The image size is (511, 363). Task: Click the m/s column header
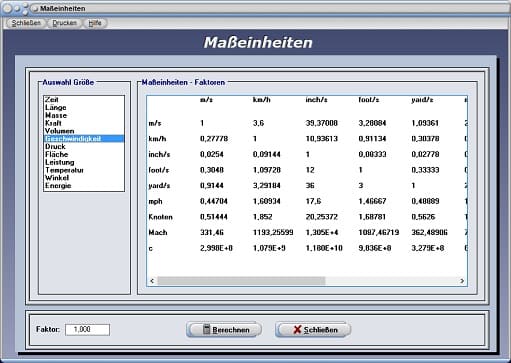click(x=206, y=100)
